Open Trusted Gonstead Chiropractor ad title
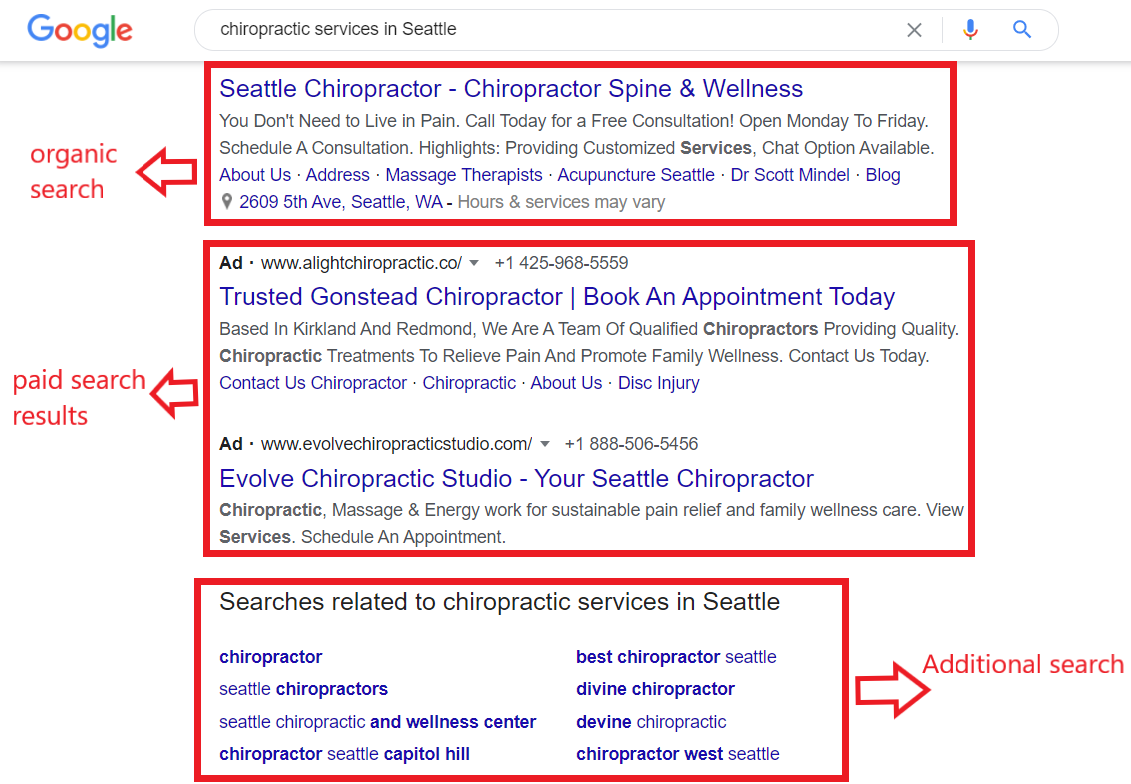The width and height of the screenshot is (1131, 784). coord(557,297)
